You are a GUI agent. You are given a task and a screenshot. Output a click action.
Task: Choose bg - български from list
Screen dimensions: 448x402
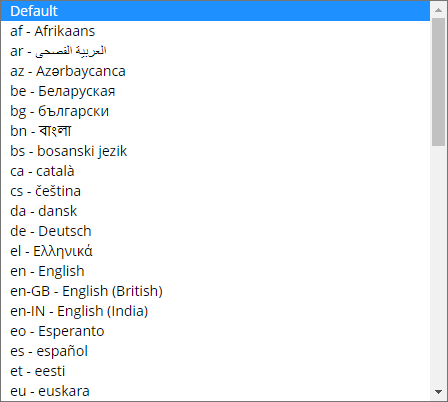click(x=215, y=111)
